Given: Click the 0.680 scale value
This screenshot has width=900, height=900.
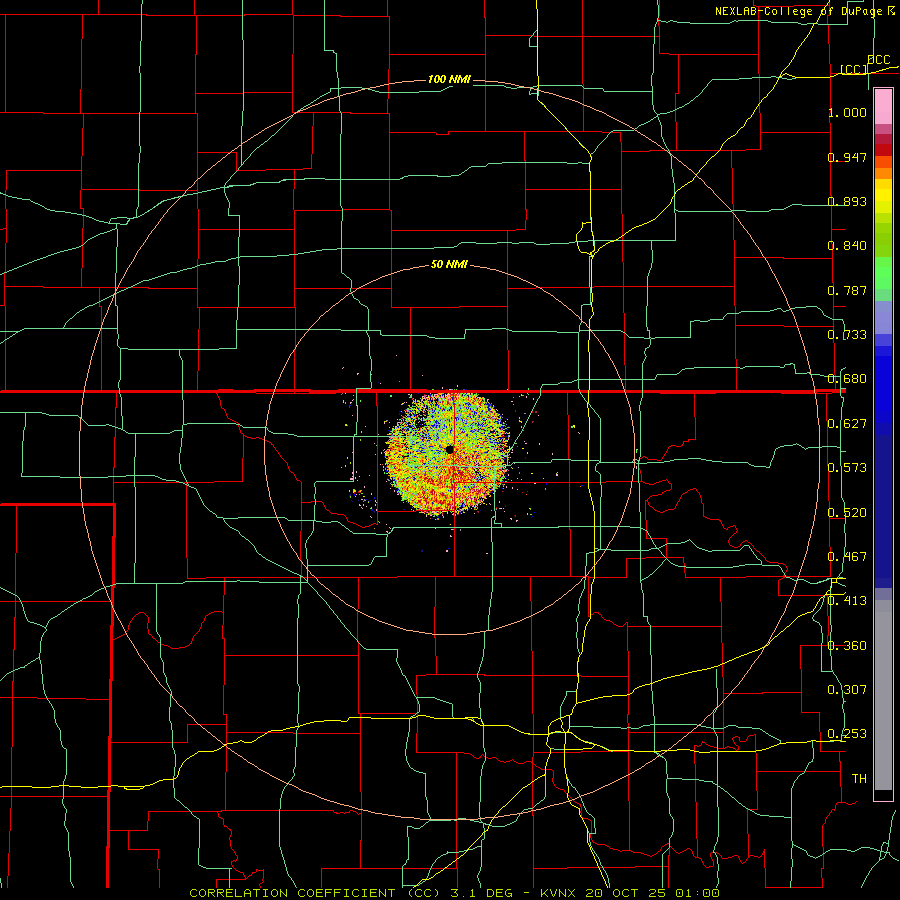Looking at the screenshot, I should tap(847, 379).
